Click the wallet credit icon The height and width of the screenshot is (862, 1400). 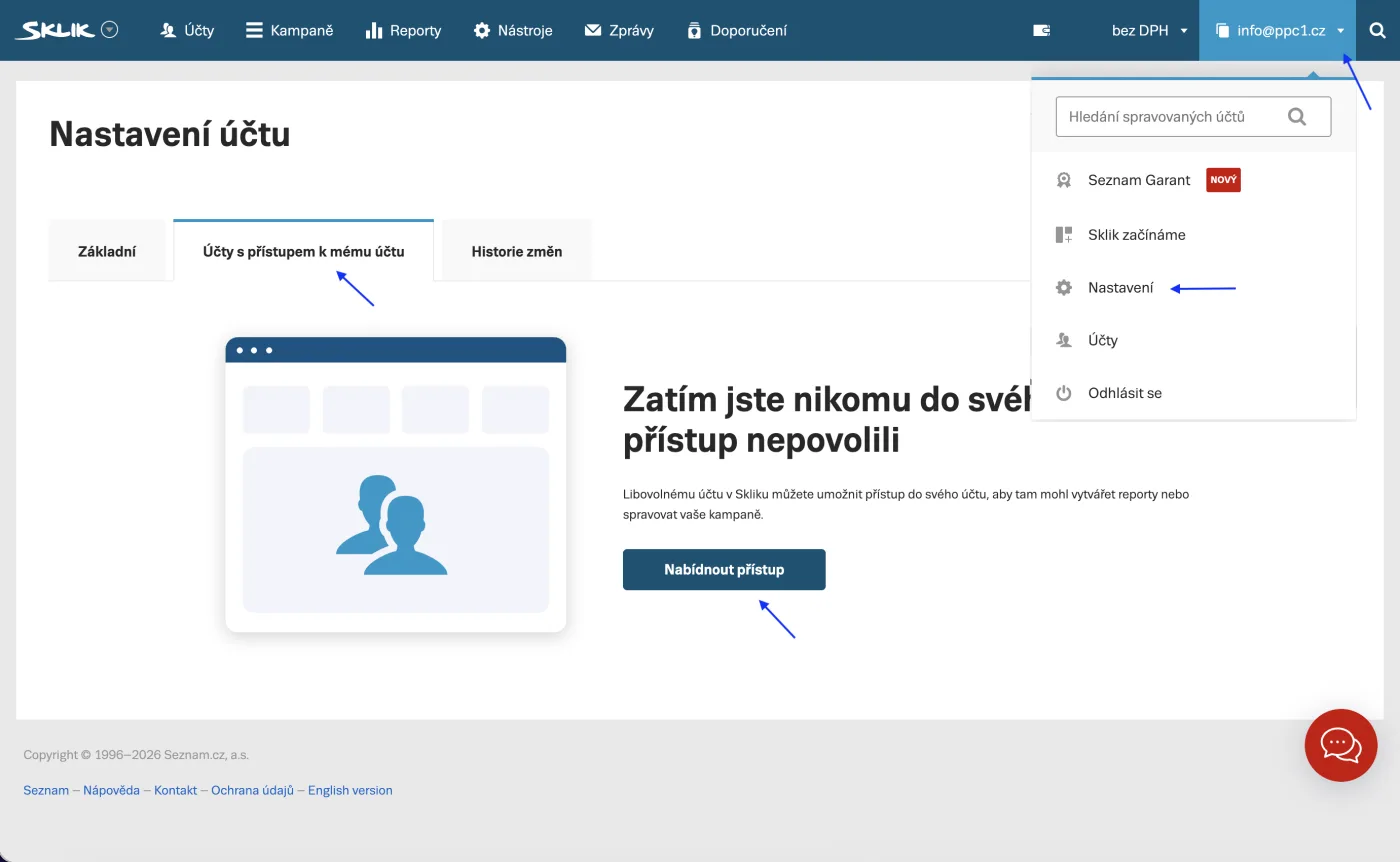tap(1042, 30)
